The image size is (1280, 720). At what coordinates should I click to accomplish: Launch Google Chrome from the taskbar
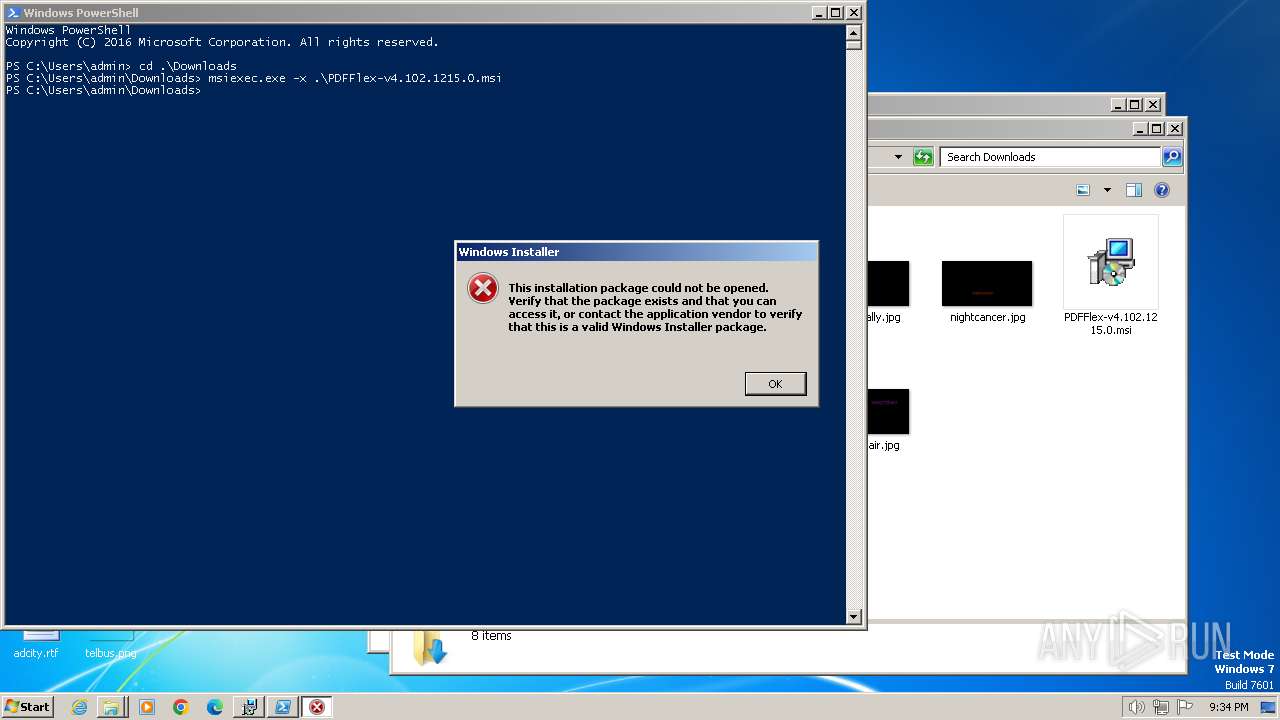(181, 707)
